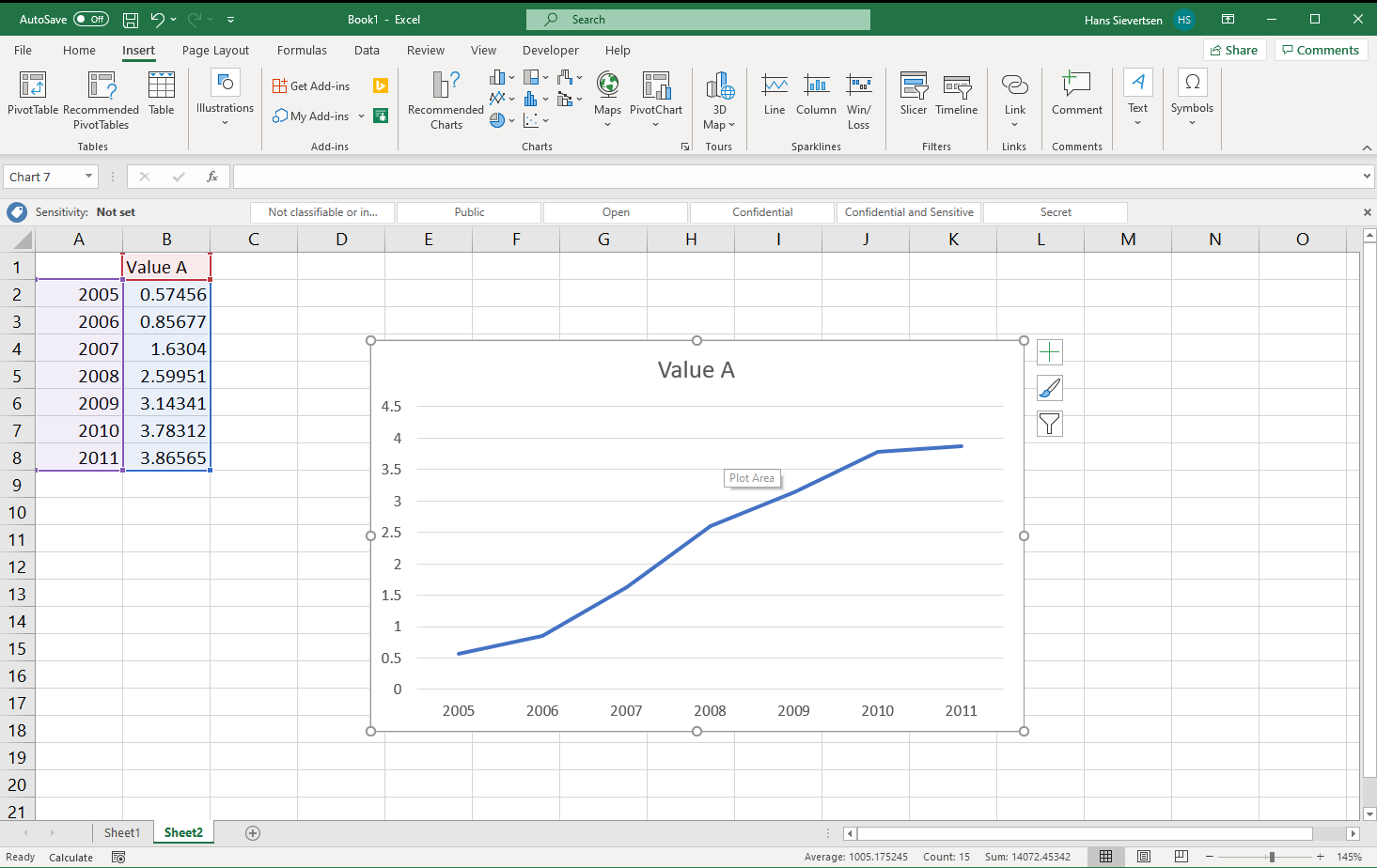1377x868 pixels.
Task: Add a new sheet
Action: (x=252, y=833)
